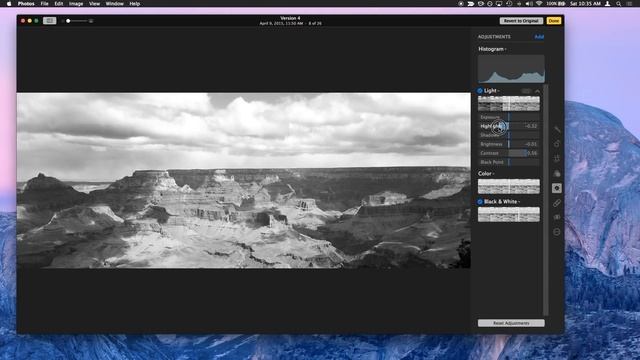This screenshot has height=360, width=640.
Task: Click the Reset Adjustments button
Action: (x=511, y=323)
